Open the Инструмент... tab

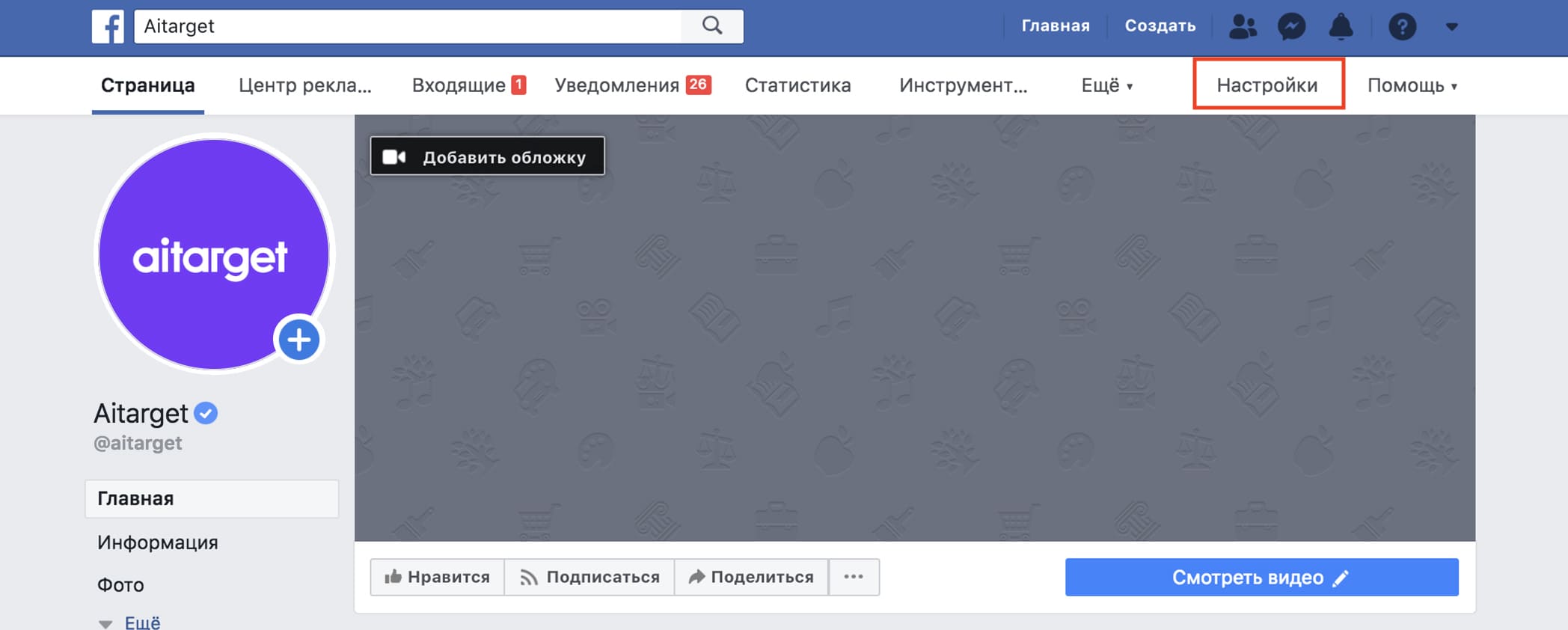tap(964, 85)
